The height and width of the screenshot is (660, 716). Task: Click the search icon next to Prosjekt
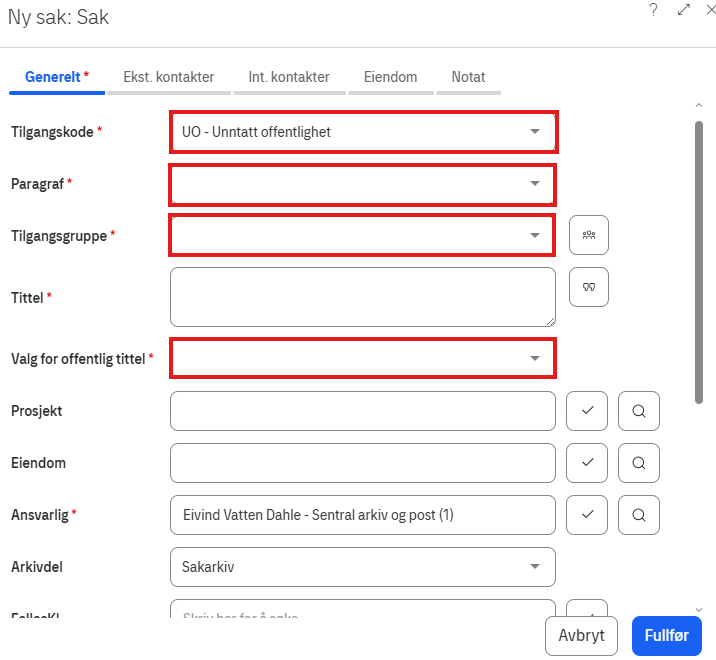[639, 410]
